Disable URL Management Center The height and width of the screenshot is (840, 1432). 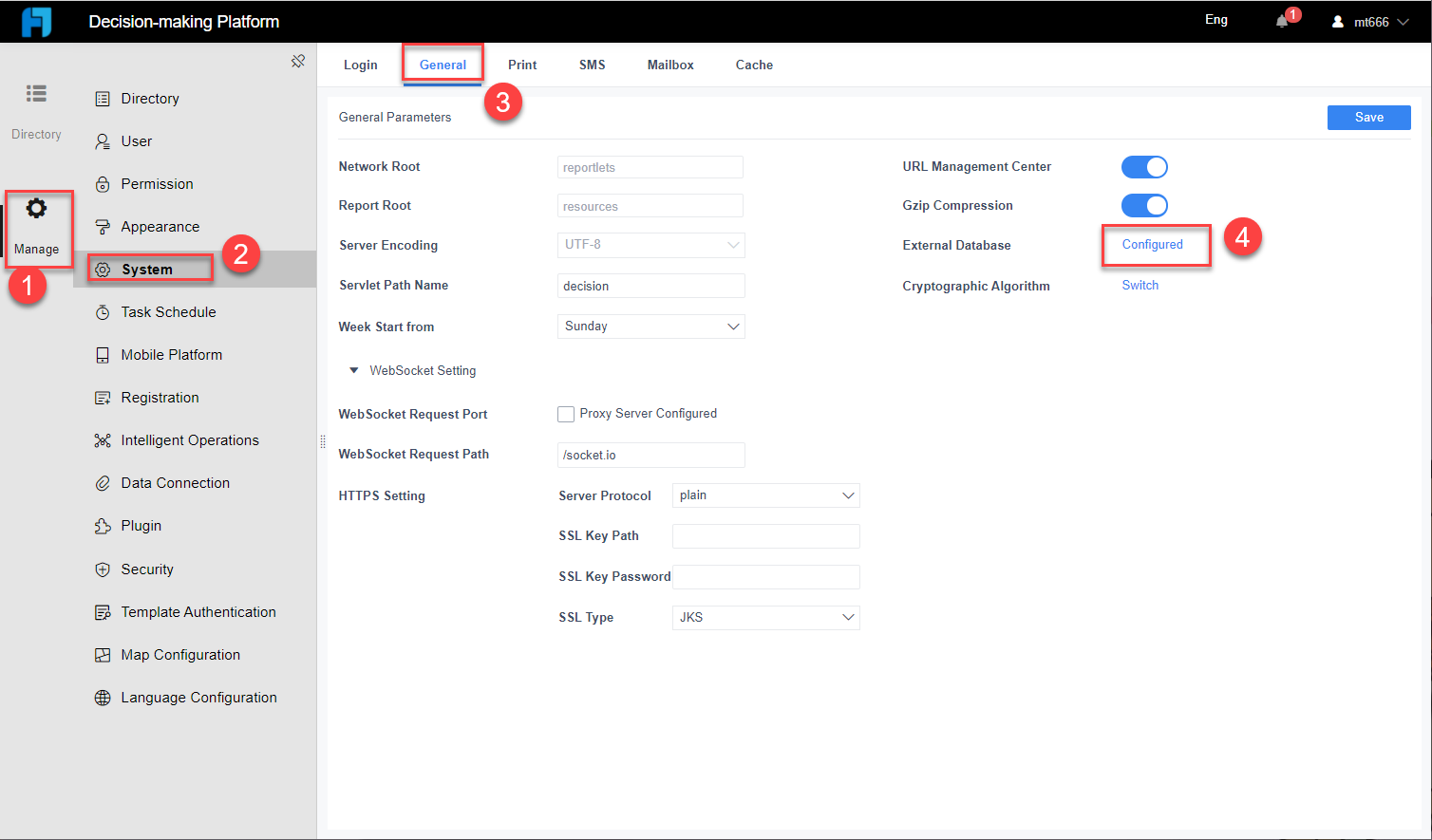pyautogui.click(x=1144, y=166)
